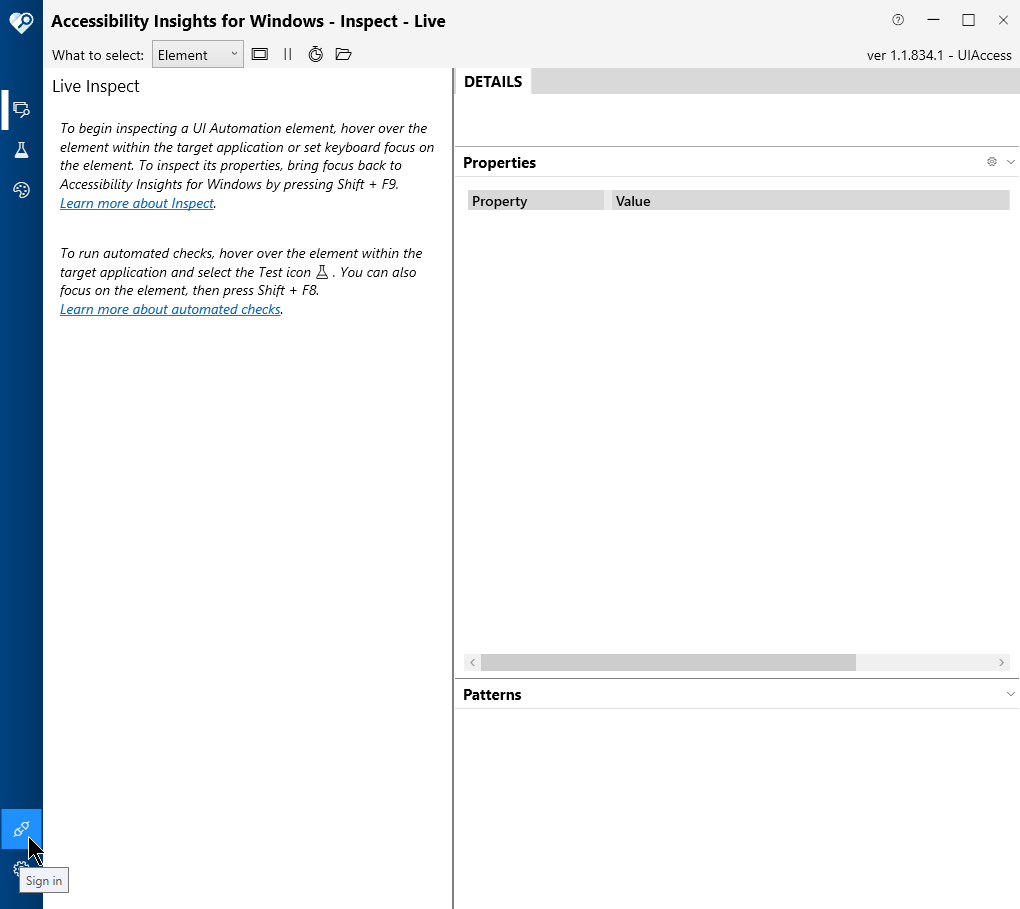The width and height of the screenshot is (1020, 909).
Task: Open Properties configuration gear icon
Action: [991, 161]
